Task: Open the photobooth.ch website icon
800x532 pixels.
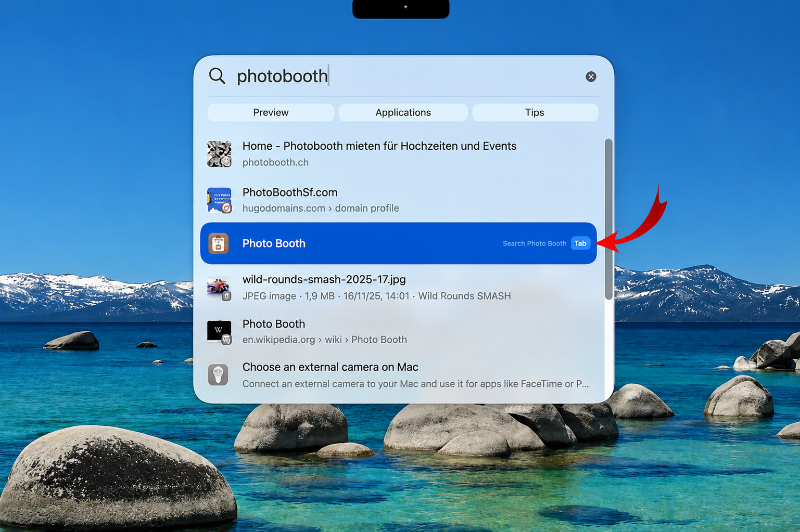Action: pyautogui.click(x=219, y=154)
